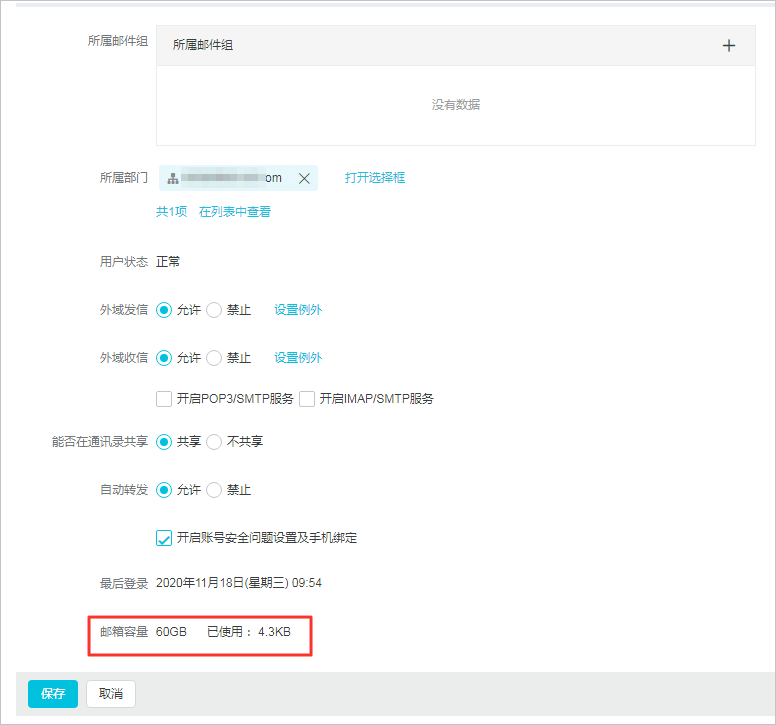Click the 保存 button

click(x=53, y=694)
